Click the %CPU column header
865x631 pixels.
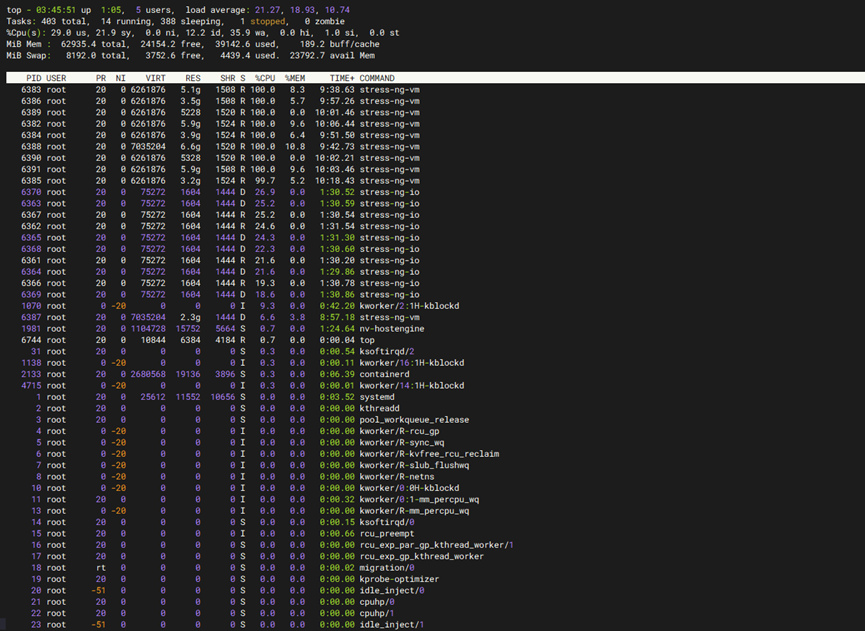point(265,78)
